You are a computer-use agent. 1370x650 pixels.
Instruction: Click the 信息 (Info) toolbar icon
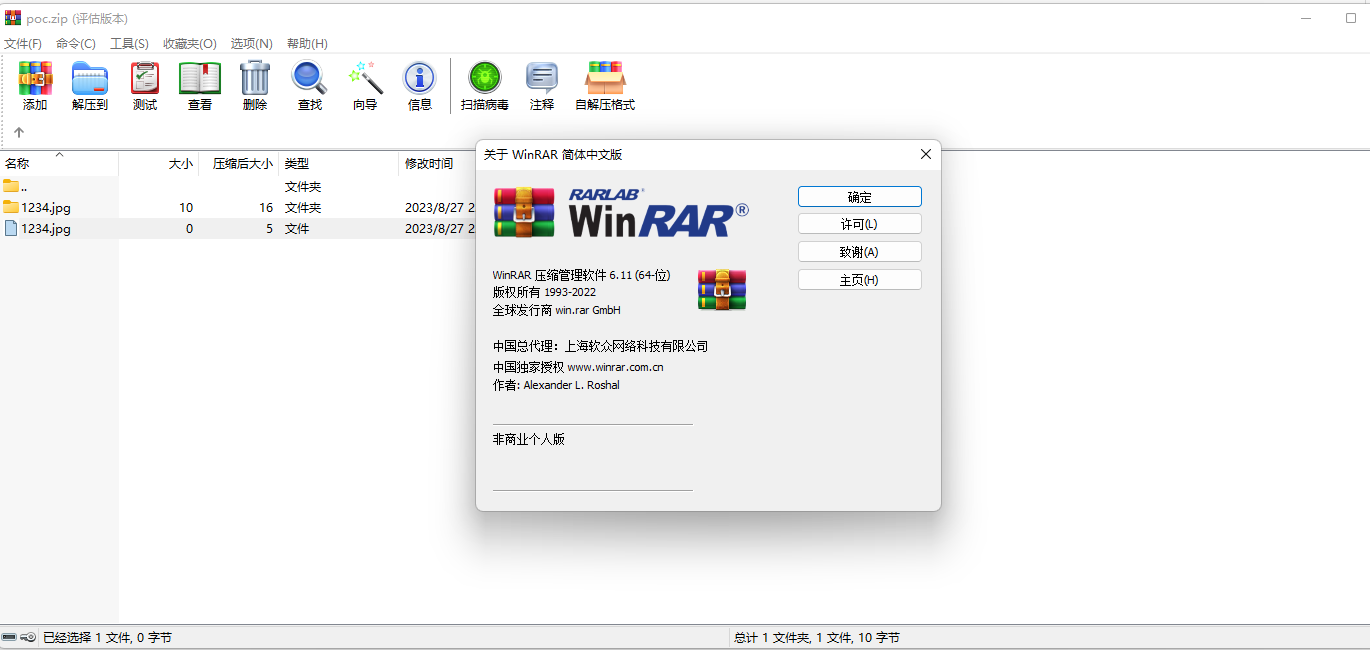click(x=420, y=78)
